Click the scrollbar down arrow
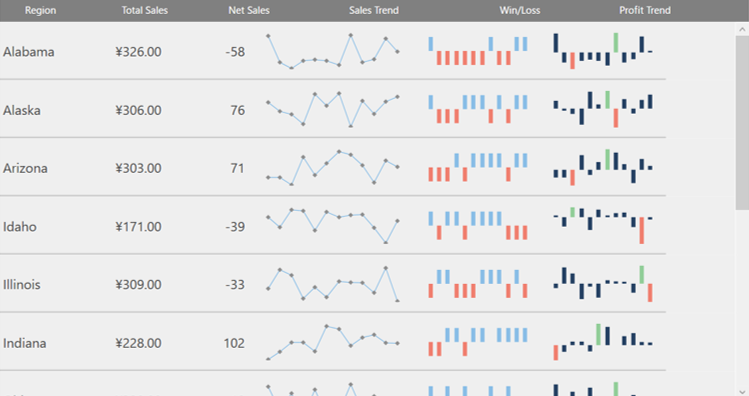The height and width of the screenshot is (396, 749). point(742,390)
